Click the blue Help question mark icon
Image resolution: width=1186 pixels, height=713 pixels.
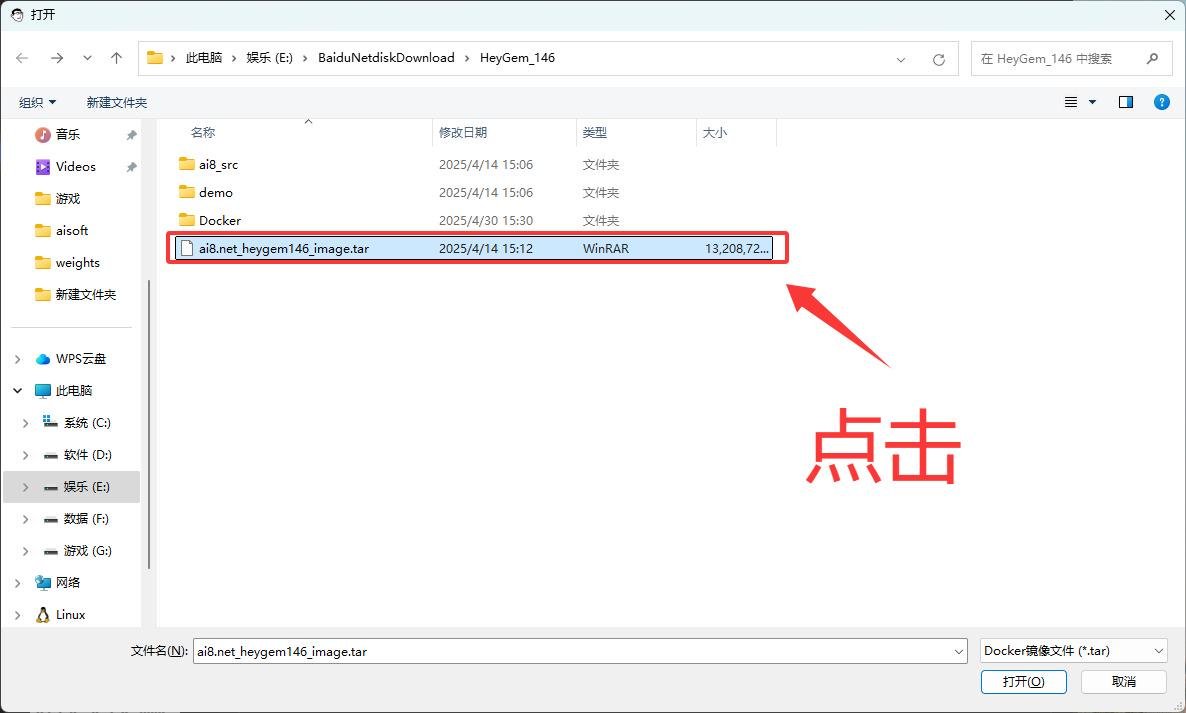[x=1161, y=102]
